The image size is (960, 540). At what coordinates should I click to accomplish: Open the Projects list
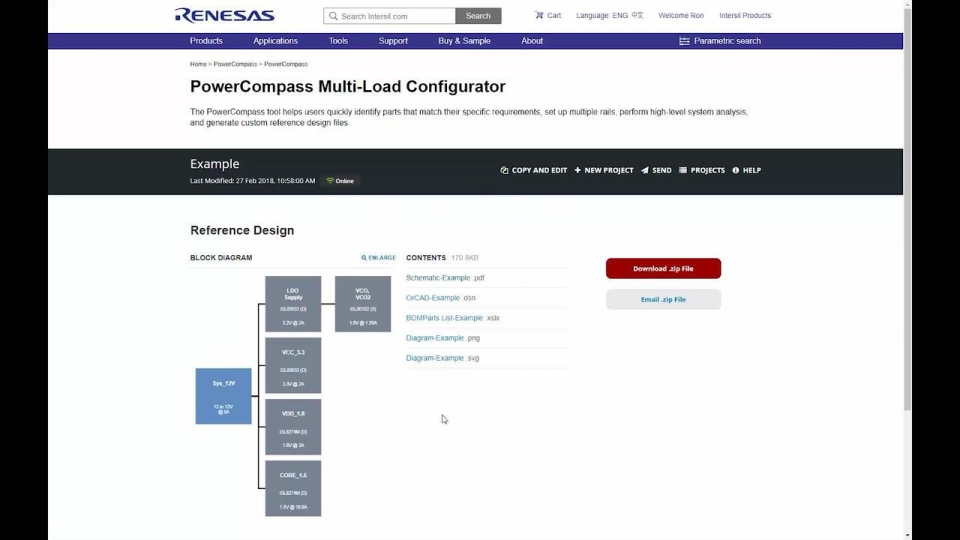pyautogui.click(x=702, y=170)
